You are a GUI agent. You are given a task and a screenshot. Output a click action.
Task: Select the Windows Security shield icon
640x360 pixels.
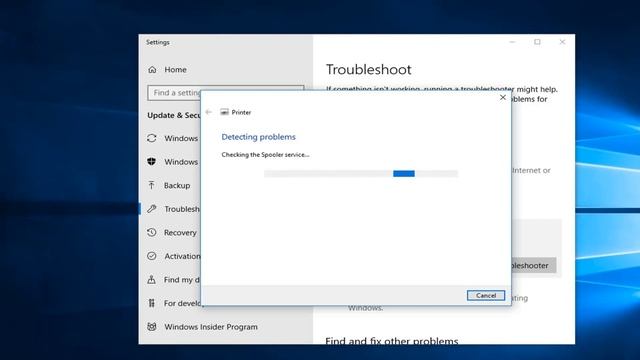151,162
